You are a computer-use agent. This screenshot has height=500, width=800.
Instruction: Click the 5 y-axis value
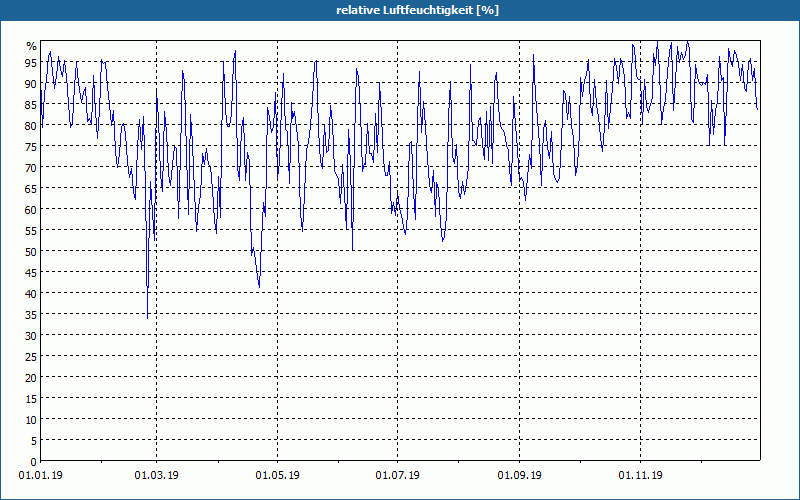[x=34, y=440]
